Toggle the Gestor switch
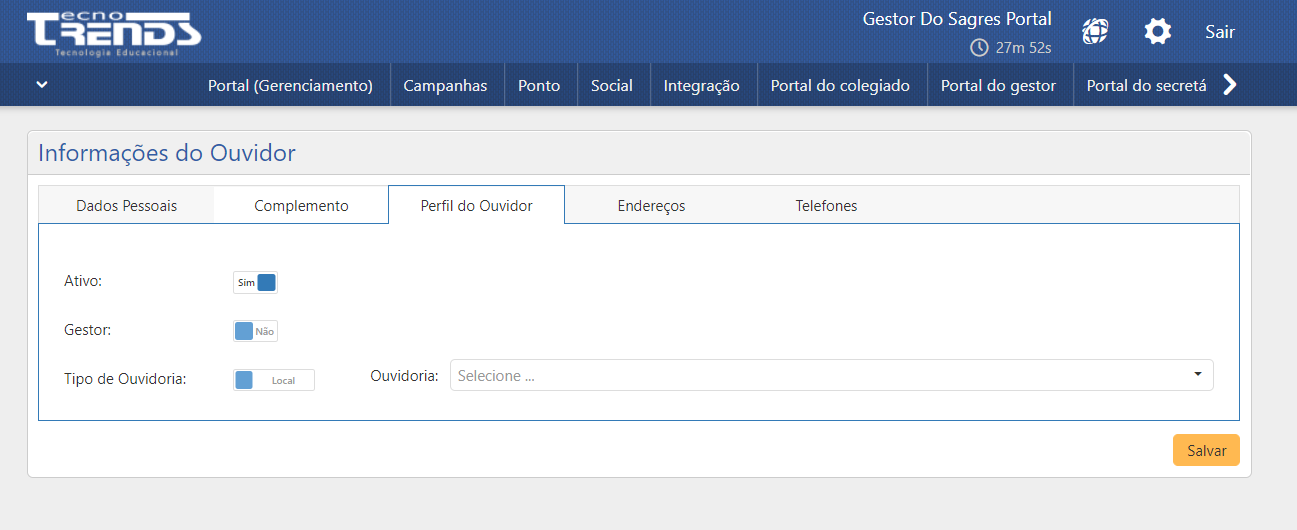 click(255, 331)
